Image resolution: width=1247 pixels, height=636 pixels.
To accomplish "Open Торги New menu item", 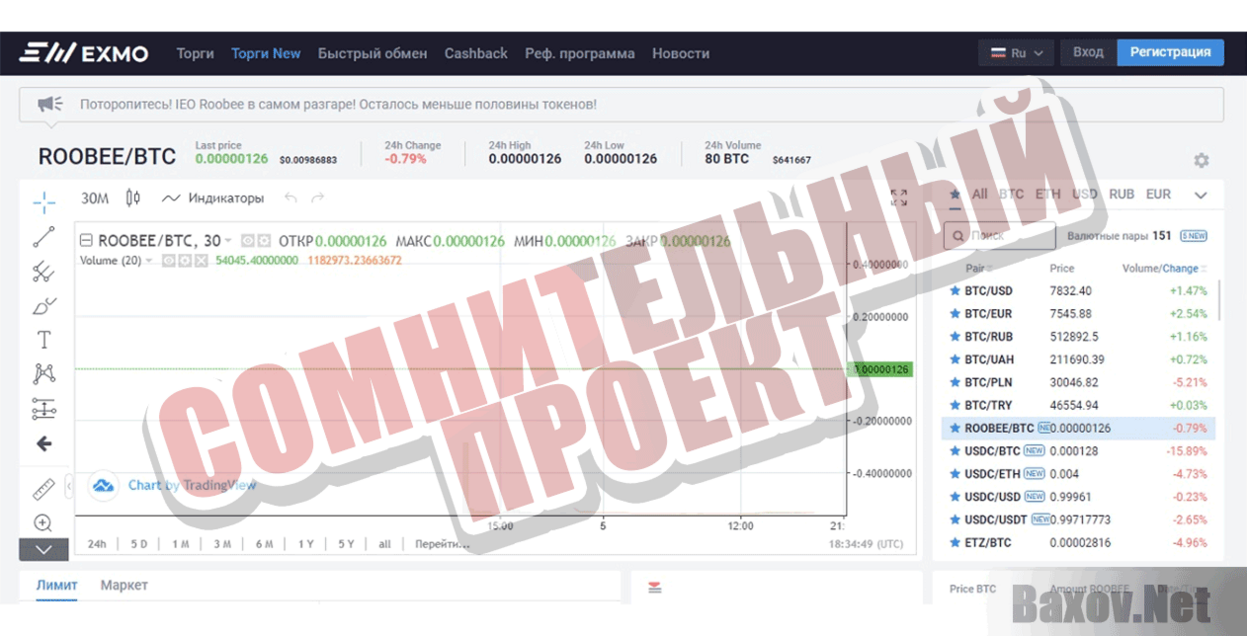I will (266, 53).
